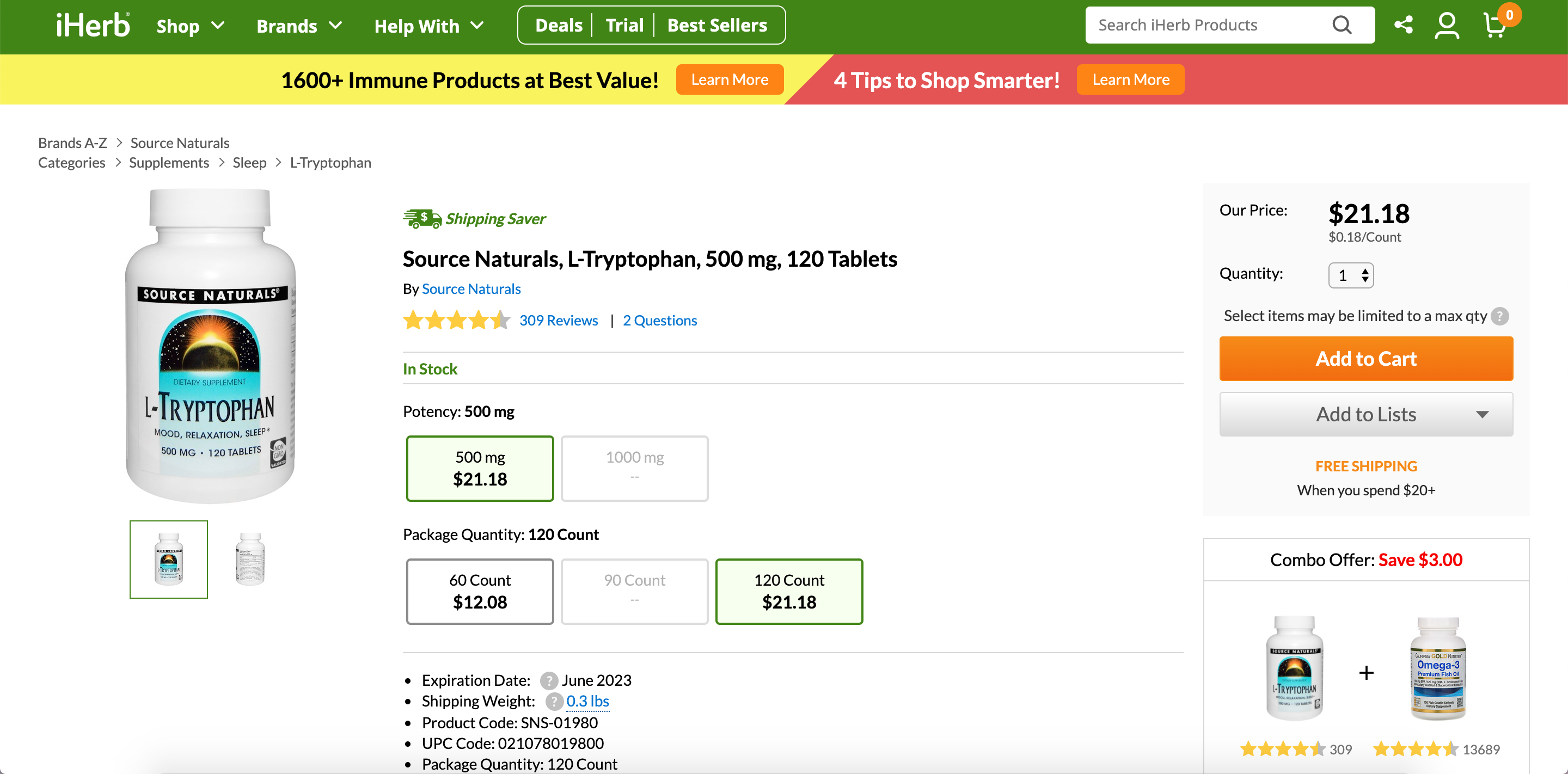Click the Add to Cart button

click(1366, 359)
